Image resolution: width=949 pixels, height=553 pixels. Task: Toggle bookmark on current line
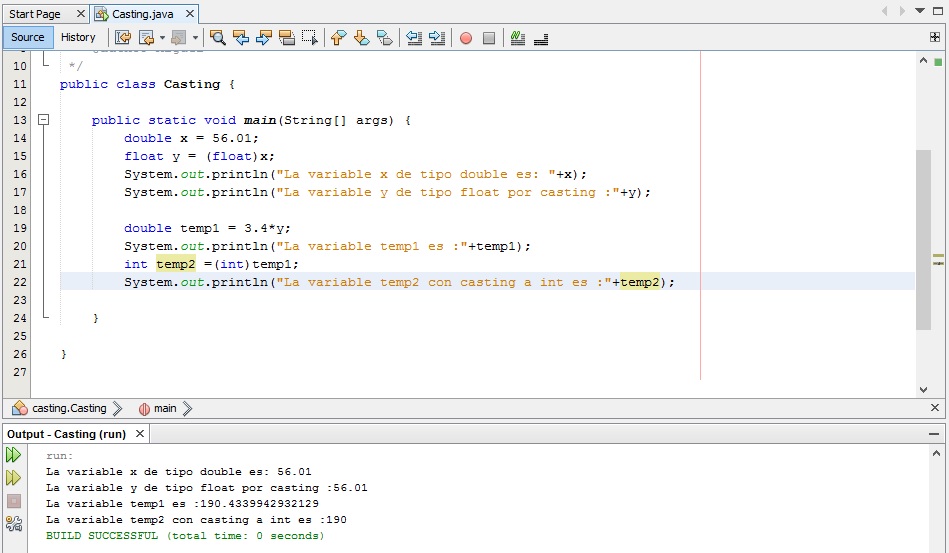[x=385, y=38]
